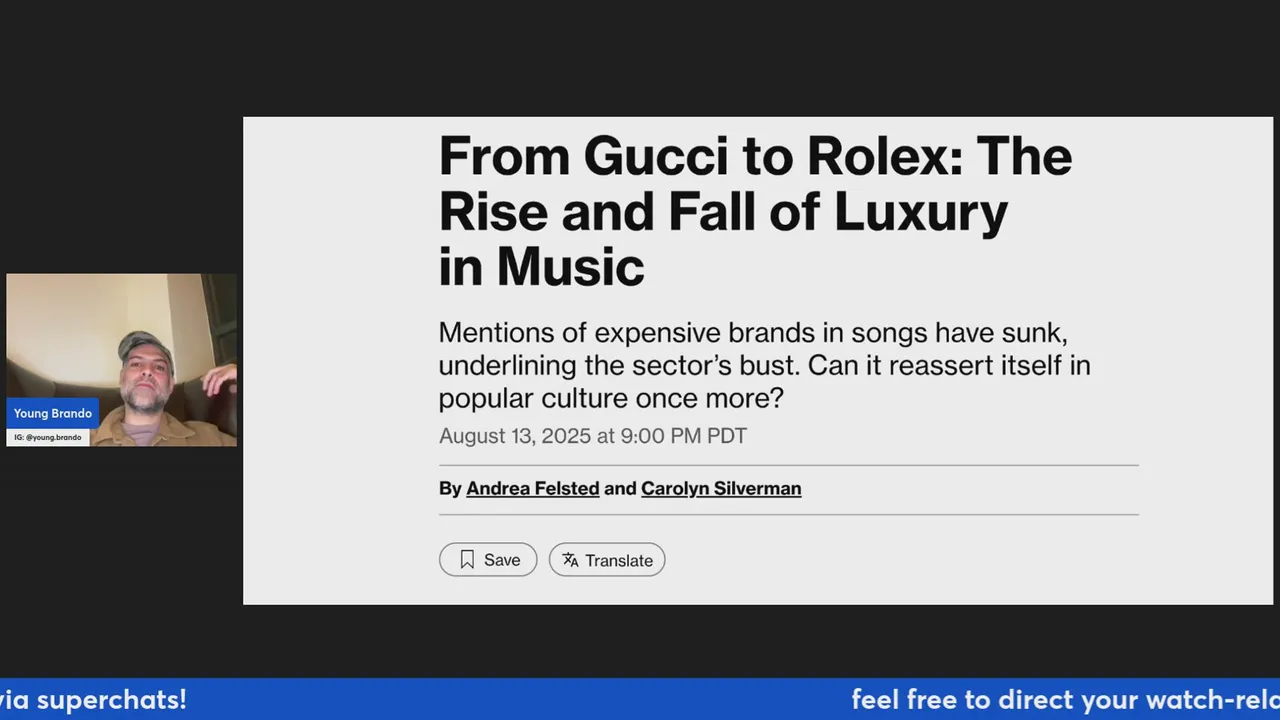This screenshot has width=1280, height=720.
Task: Click the word 'By' in the byline
Action: click(450, 488)
